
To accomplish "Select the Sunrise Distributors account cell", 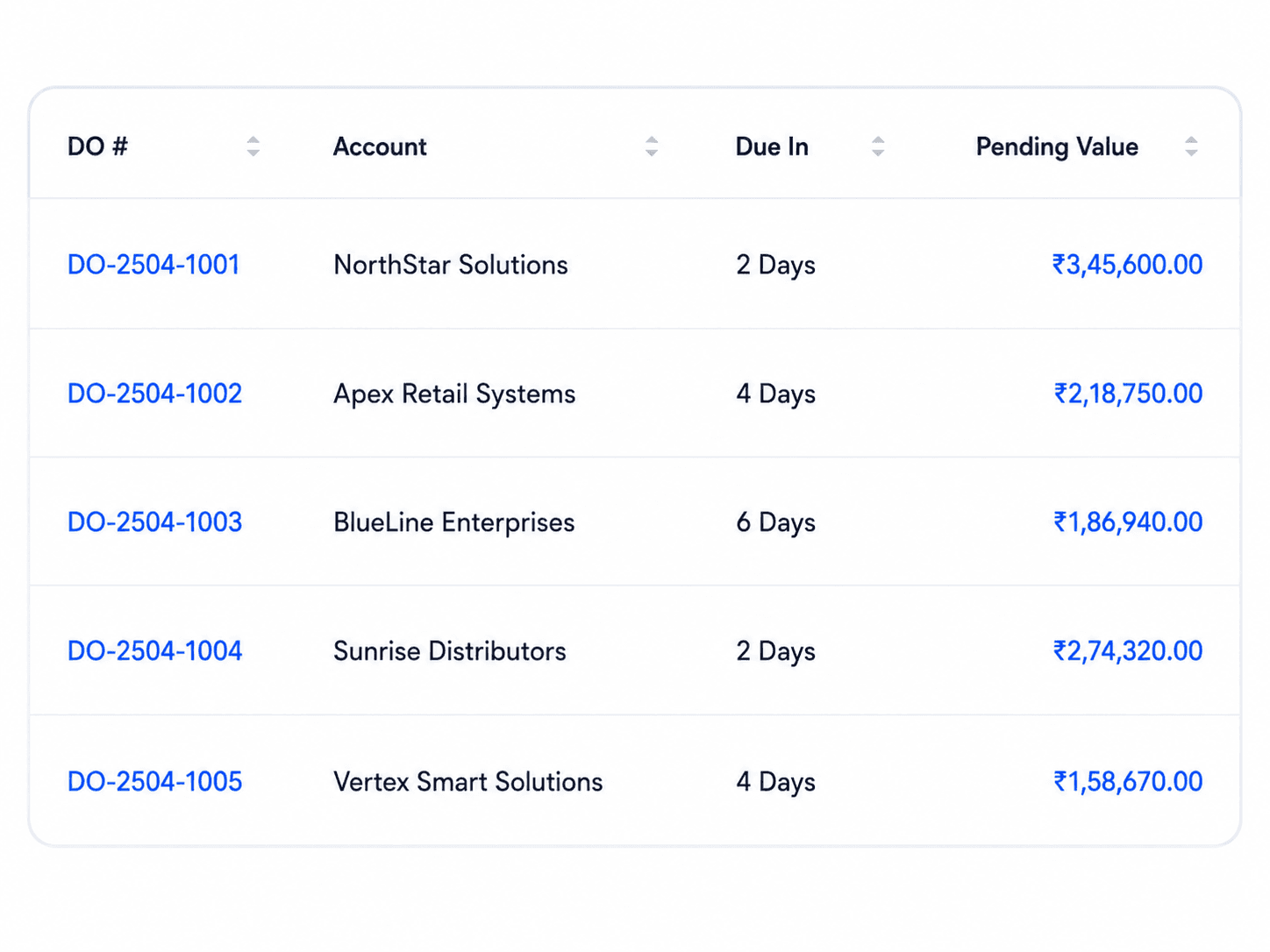I will coord(450,651).
